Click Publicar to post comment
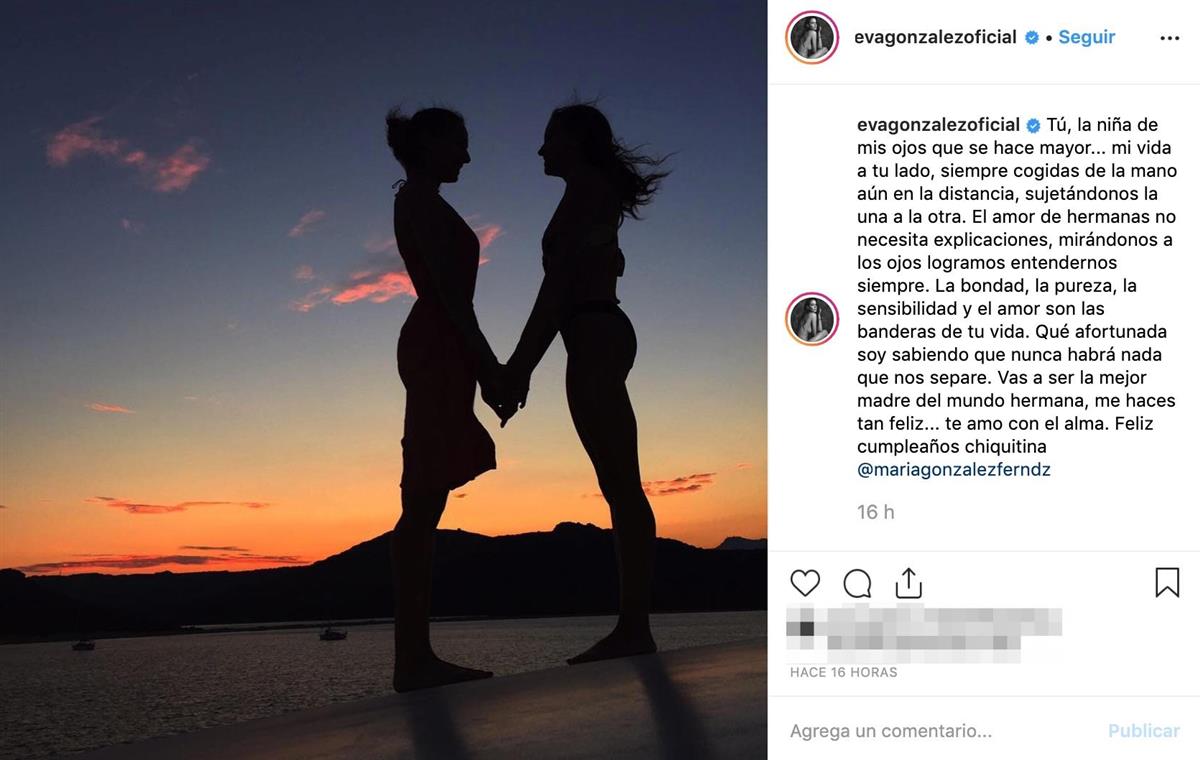 pyautogui.click(x=1143, y=731)
